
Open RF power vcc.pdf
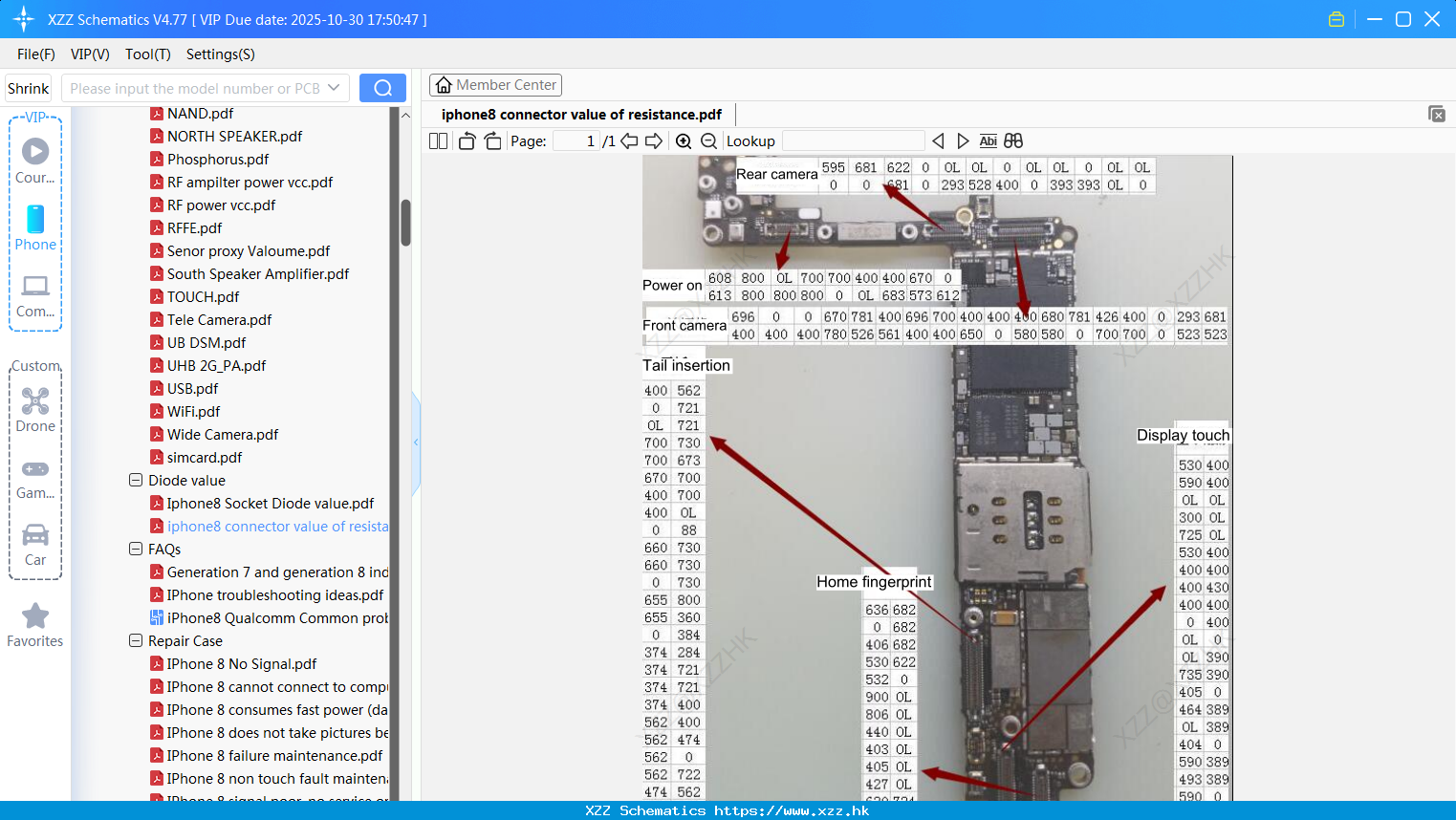221,205
